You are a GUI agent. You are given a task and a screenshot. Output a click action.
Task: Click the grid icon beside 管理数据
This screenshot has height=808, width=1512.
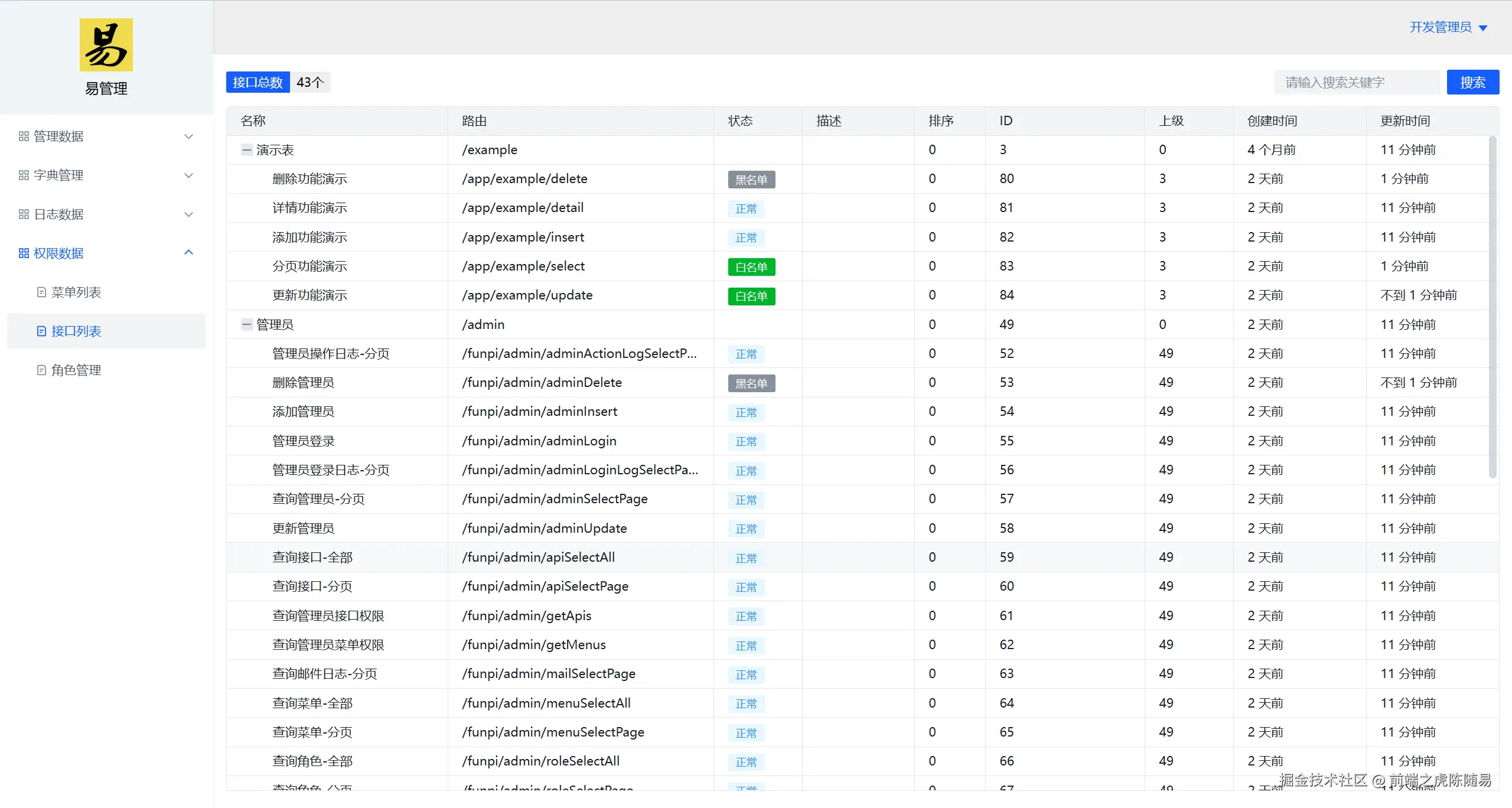[24, 136]
